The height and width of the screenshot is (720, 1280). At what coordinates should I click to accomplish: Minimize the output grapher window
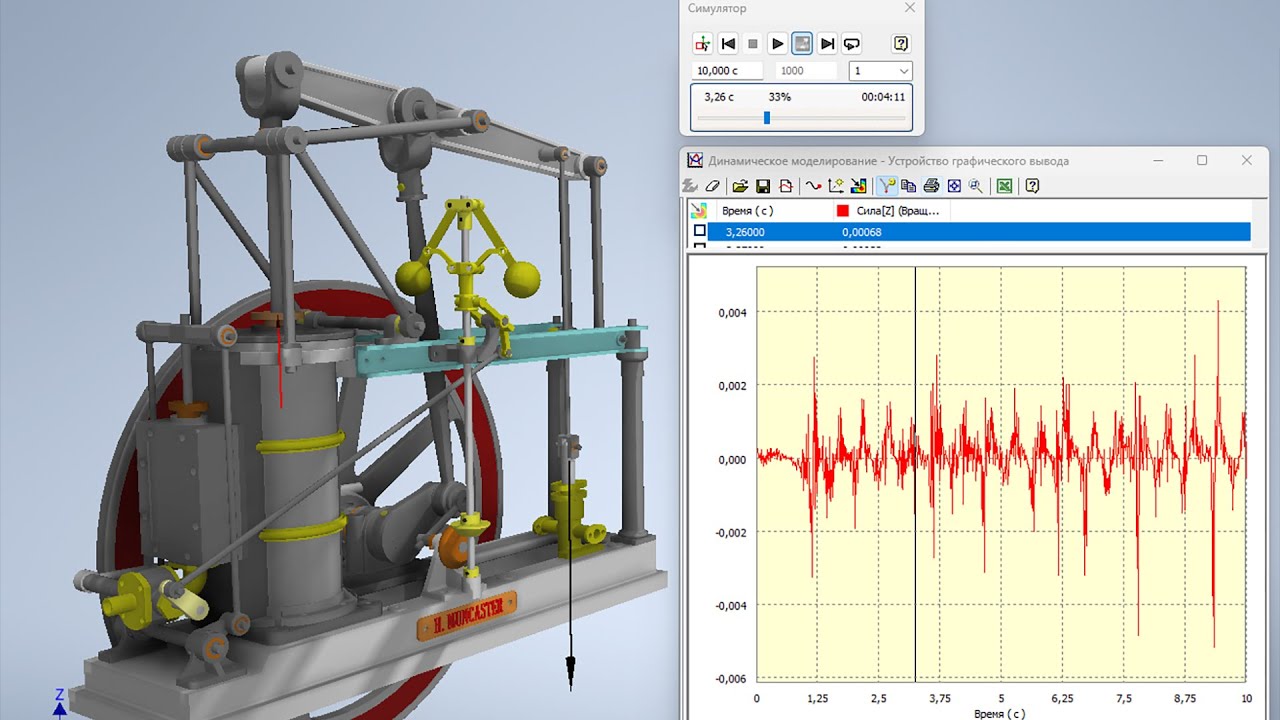pyautogui.click(x=1158, y=160)
